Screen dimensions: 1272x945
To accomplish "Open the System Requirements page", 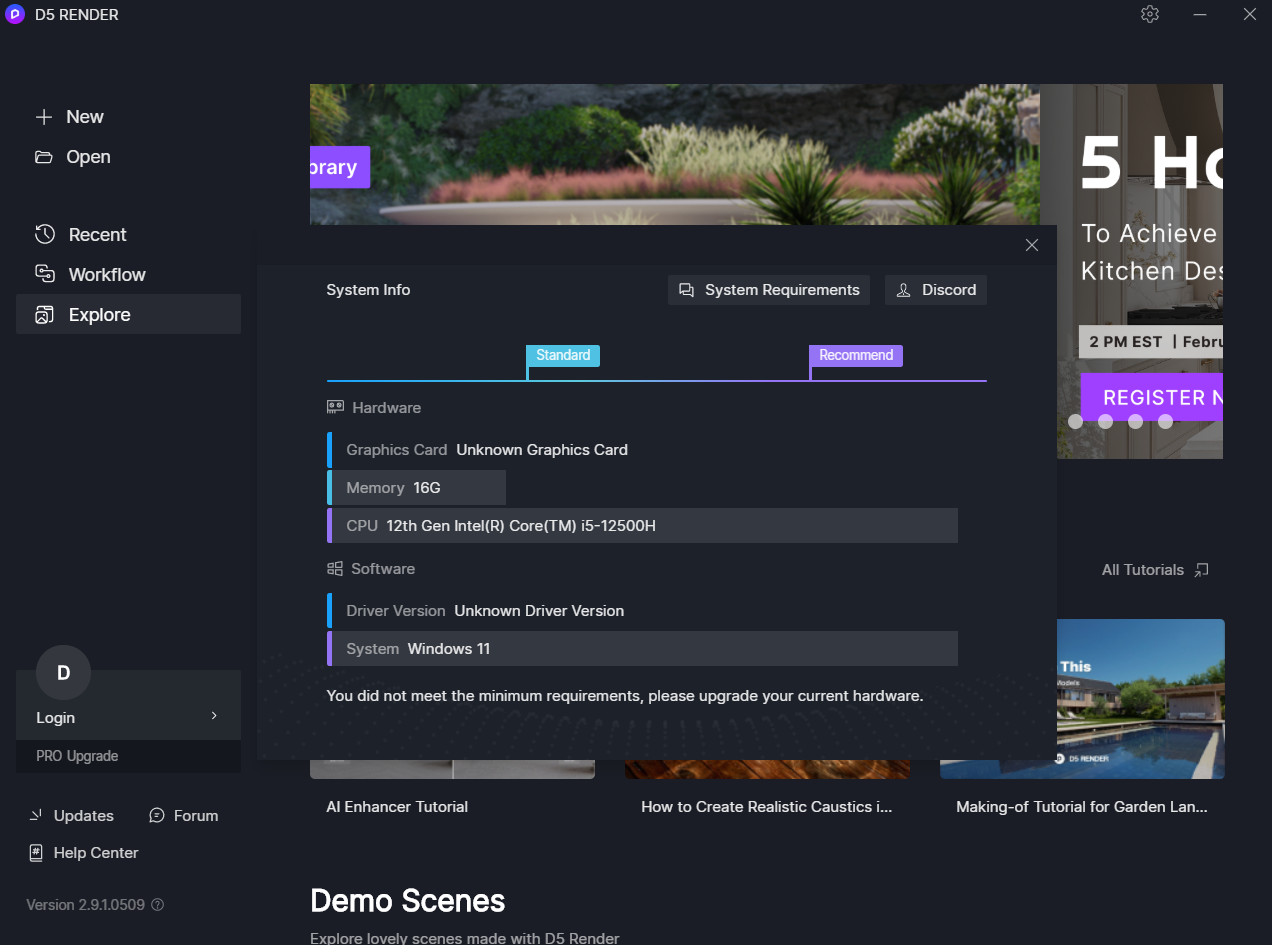I will coord(769,290).
